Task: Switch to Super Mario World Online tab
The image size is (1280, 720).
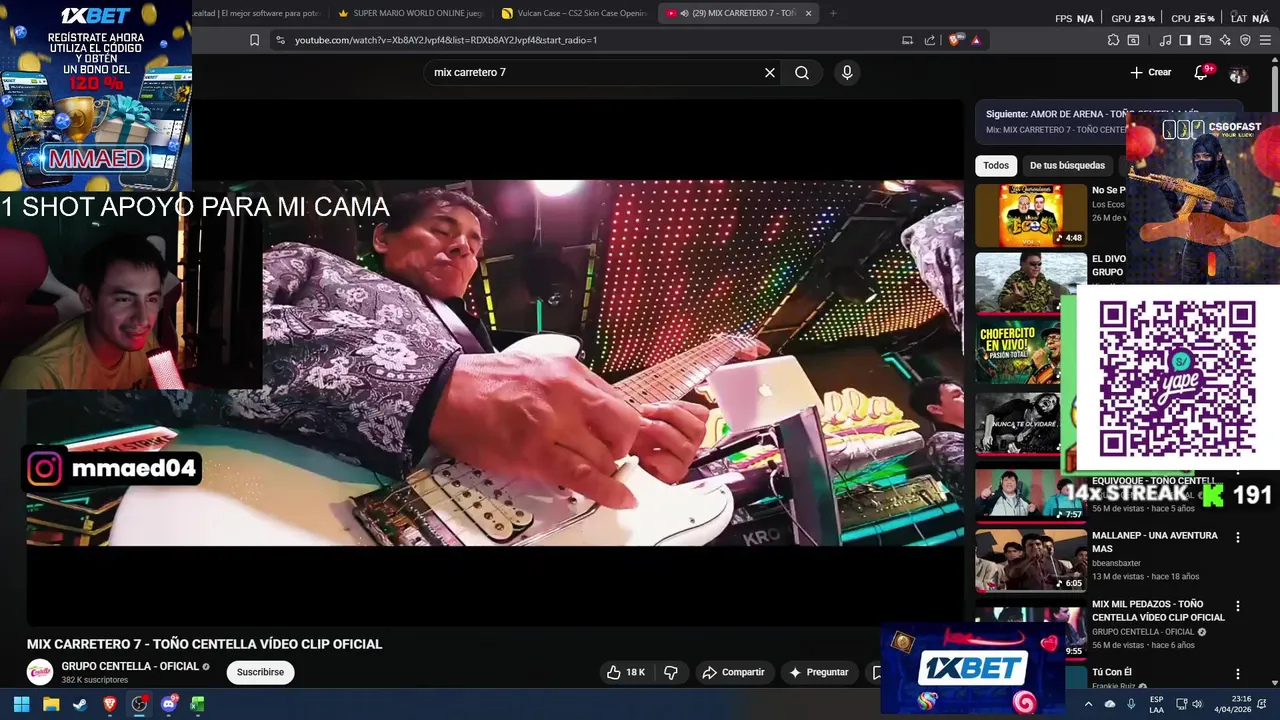Action: coord(410,13)
